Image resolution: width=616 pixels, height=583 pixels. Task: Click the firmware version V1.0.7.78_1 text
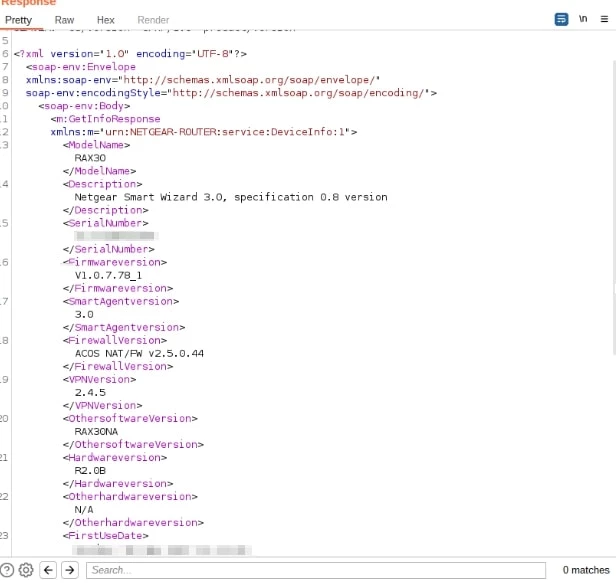click(108, 275)
